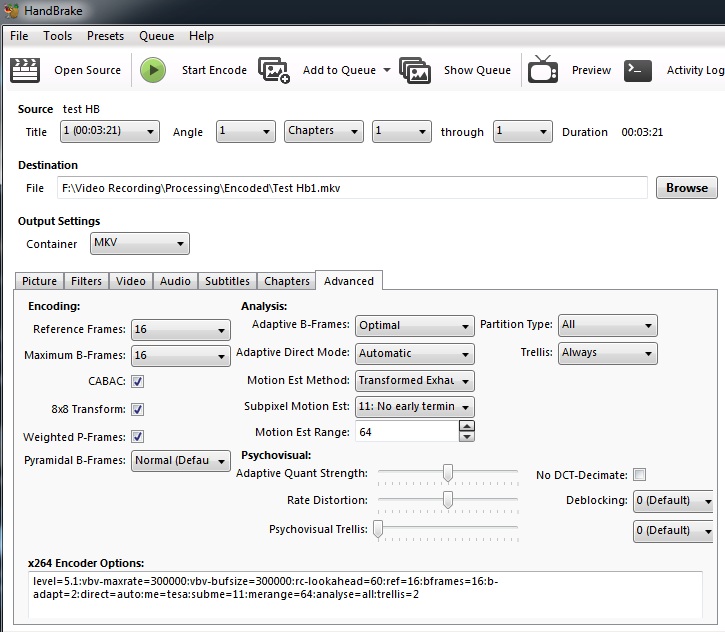Open the Chapters range type dropdown
This screenshot has width=725, height=632.
click(x=324, y=131)
